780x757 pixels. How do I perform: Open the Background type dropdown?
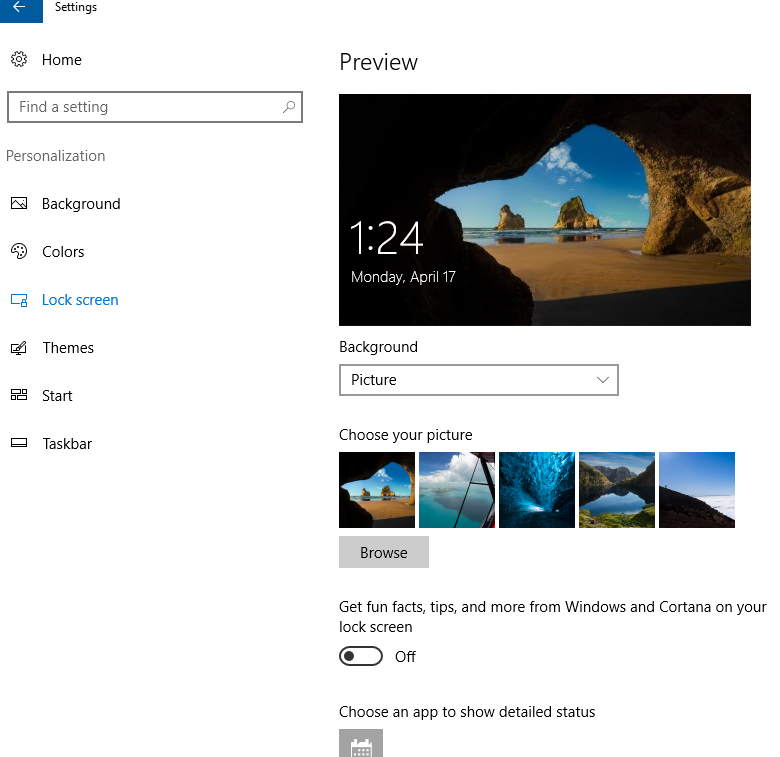pos(478,380)
